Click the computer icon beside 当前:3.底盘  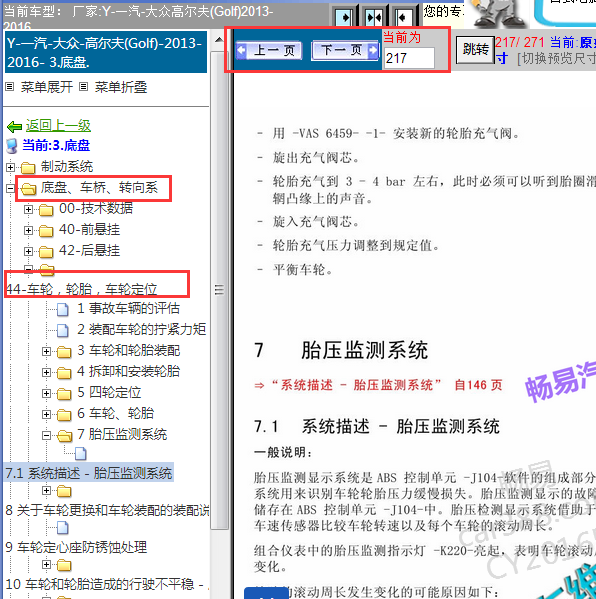12,146
